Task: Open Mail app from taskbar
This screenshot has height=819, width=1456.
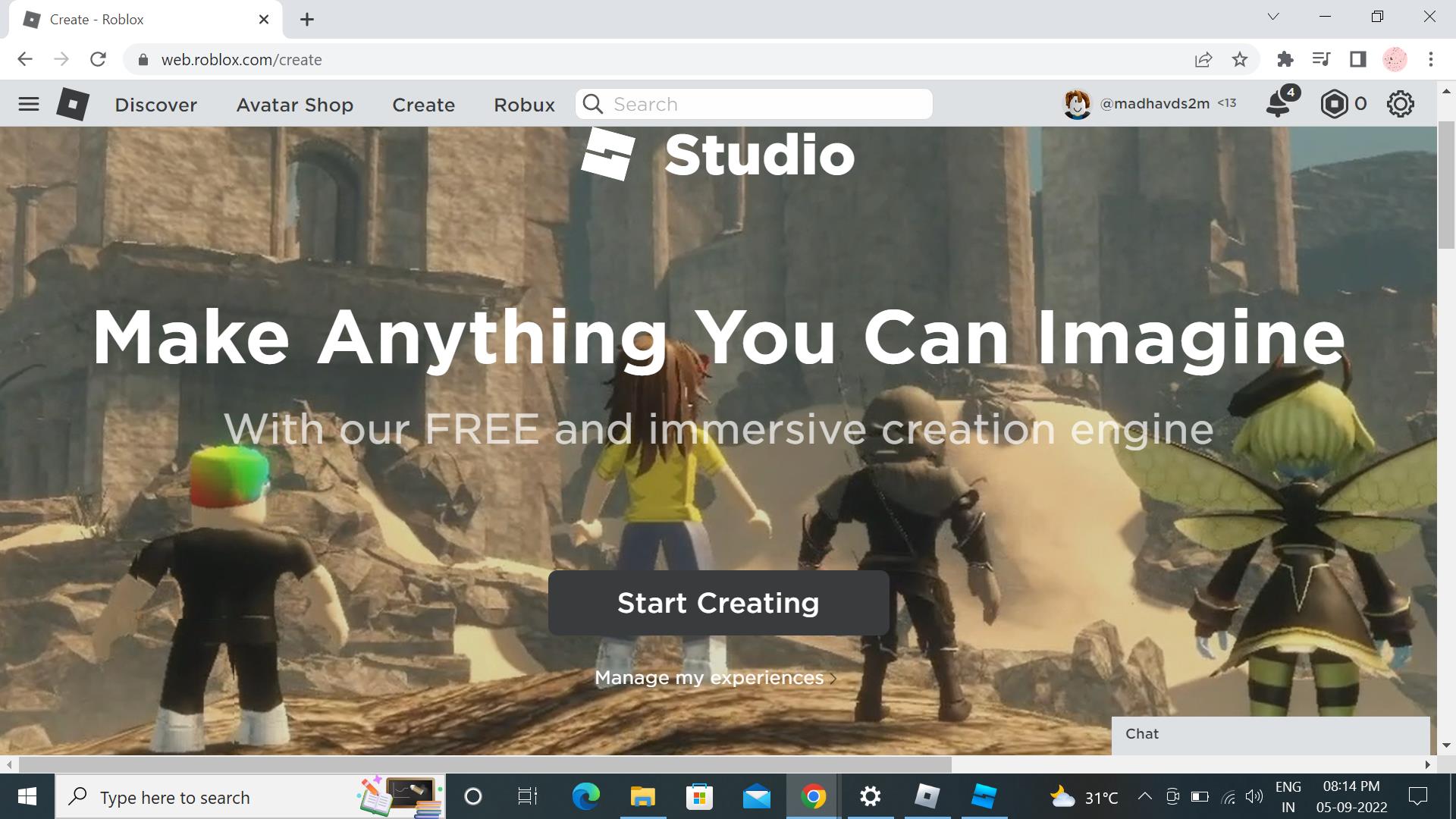Action: tap(756, 797)
